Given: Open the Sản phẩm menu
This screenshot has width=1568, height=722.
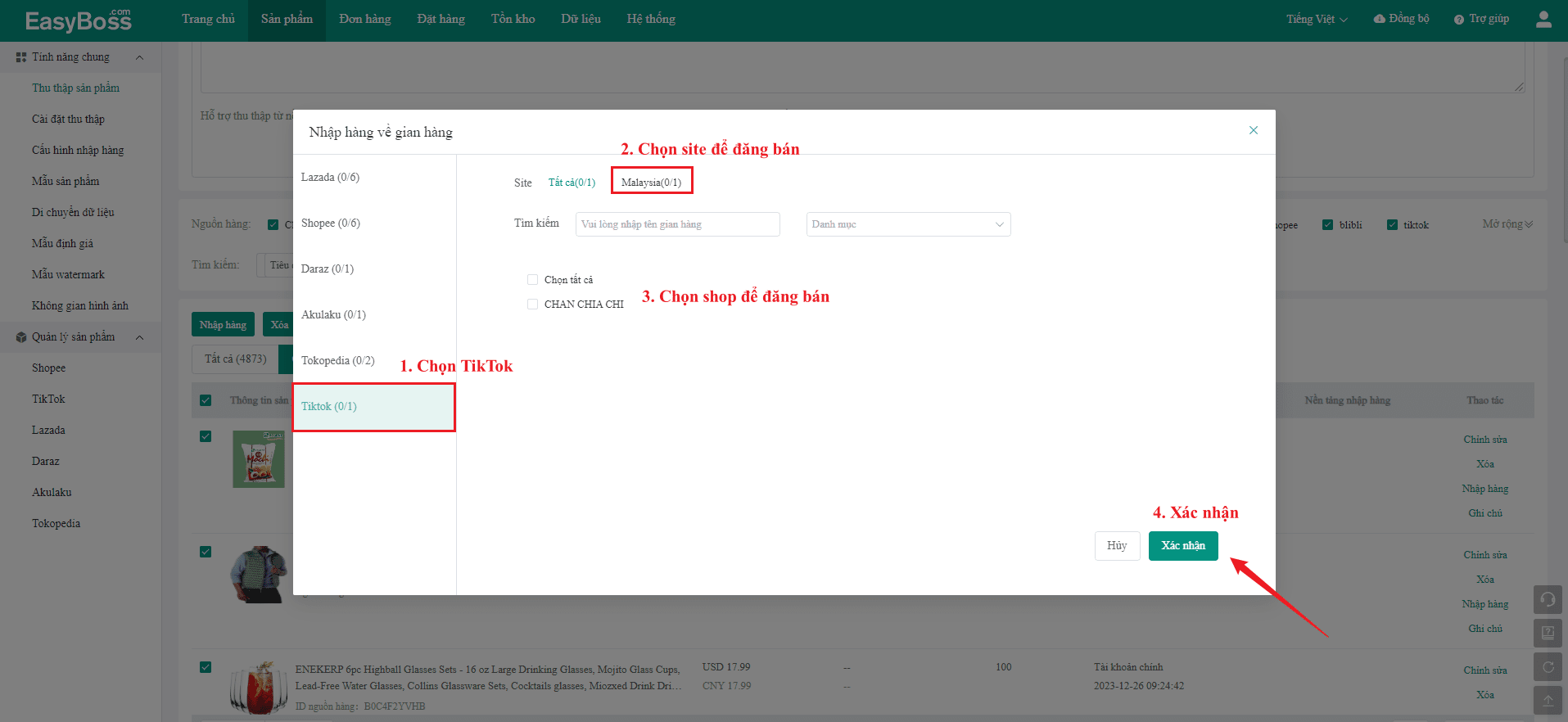Looking at the screenshot, I should (287, 20).
